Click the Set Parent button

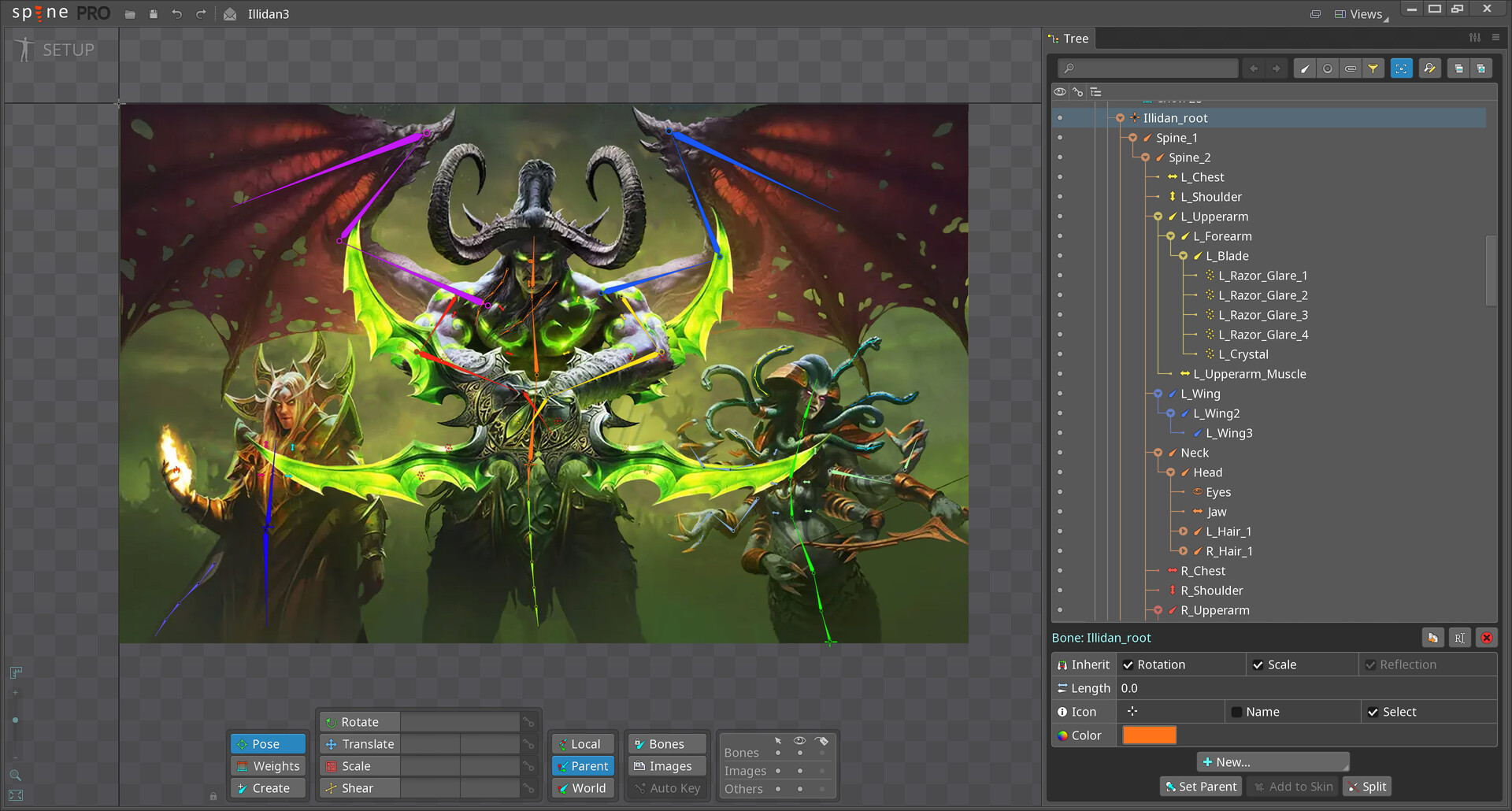point(1201,787)
